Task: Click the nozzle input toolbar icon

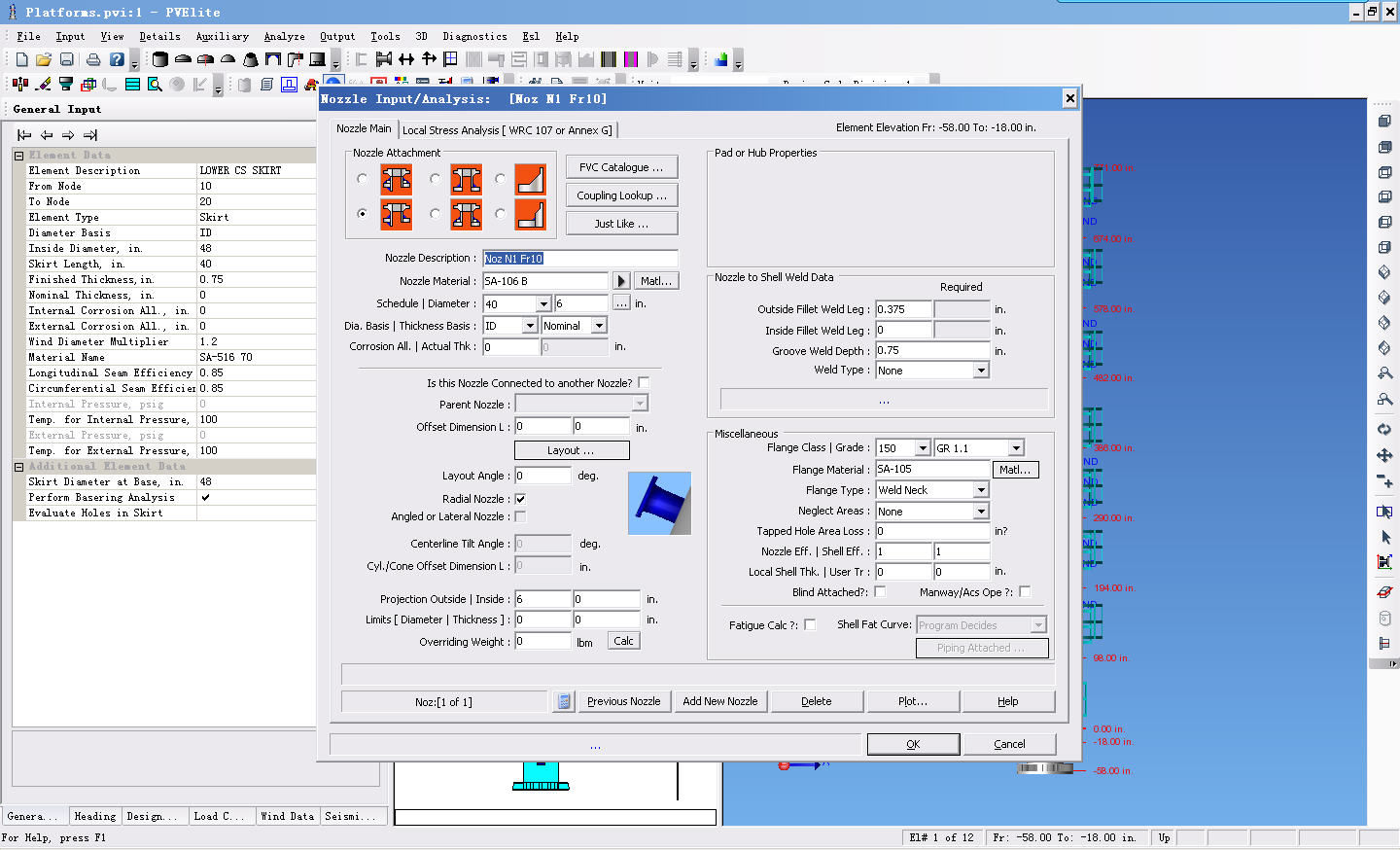Action: 384,59
